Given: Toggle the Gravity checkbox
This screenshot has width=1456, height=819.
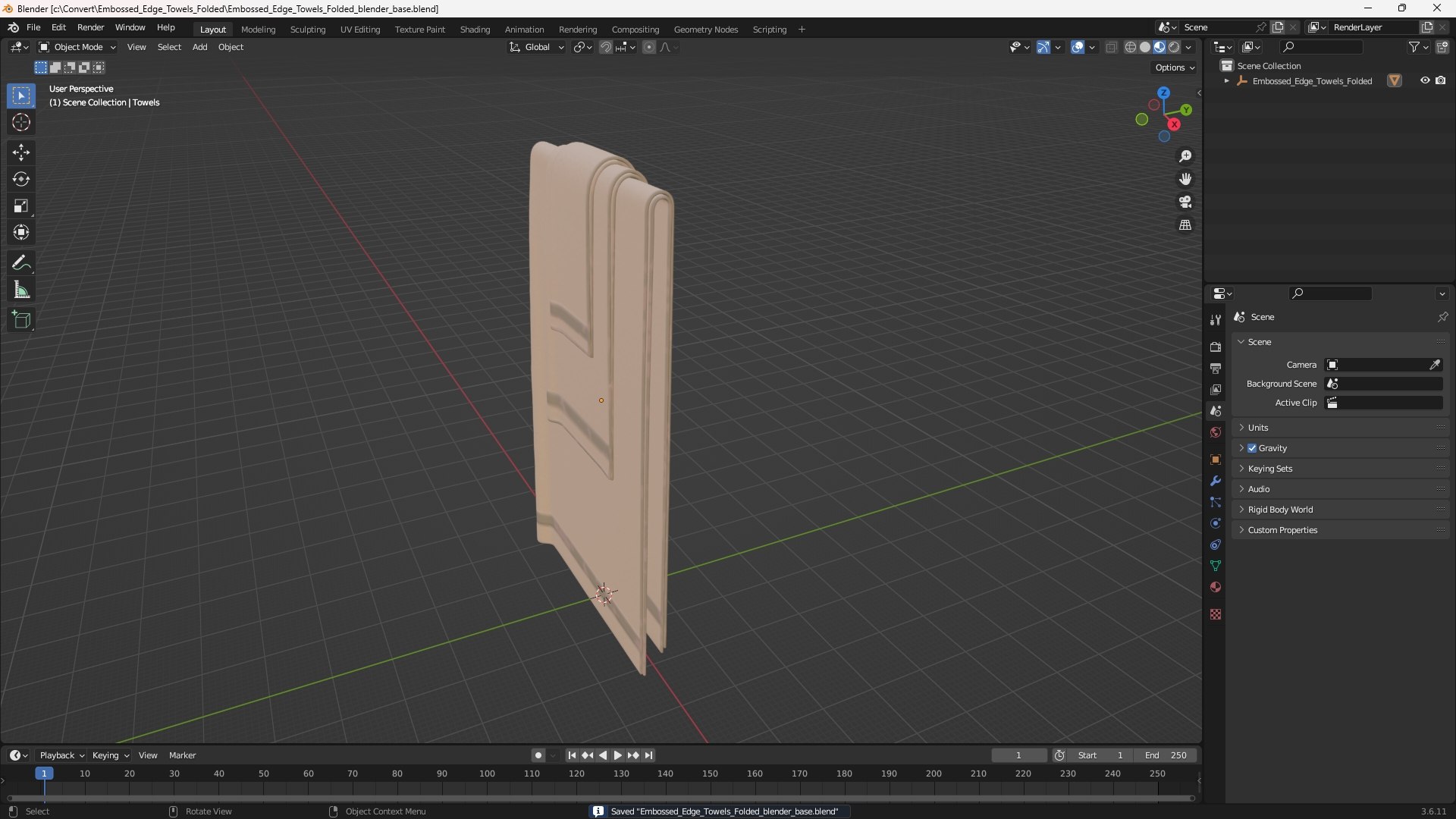Looking at the screenshot, I should pyautogui.click(x=1252, y=448).
